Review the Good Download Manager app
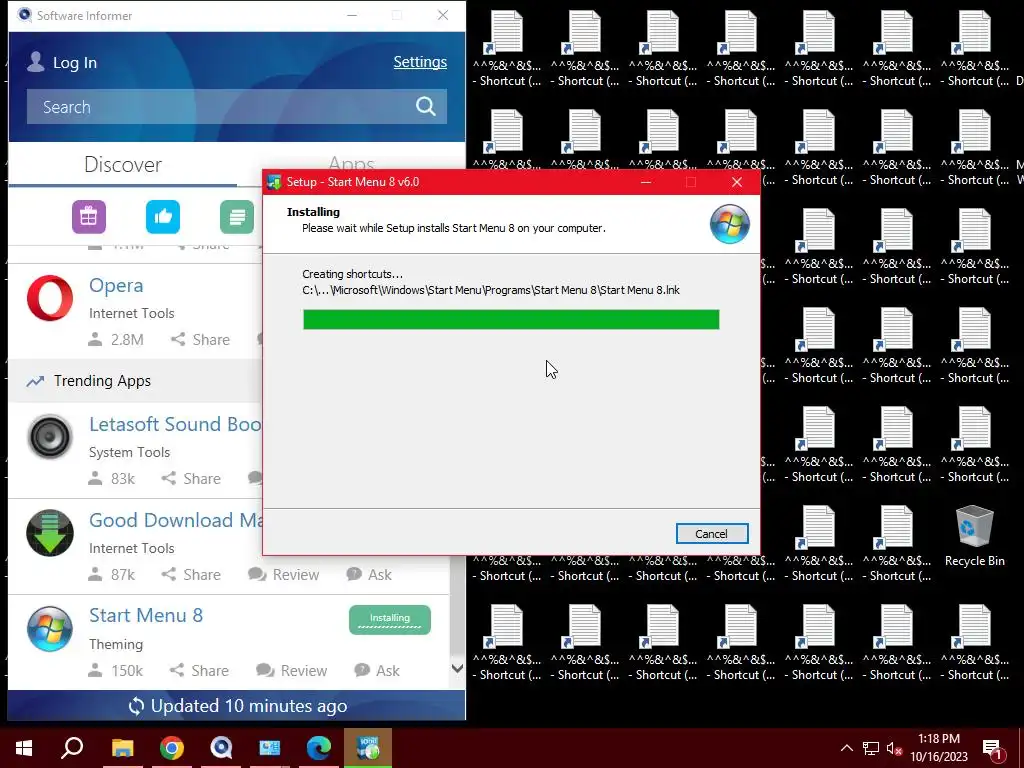 pos(283,575)
